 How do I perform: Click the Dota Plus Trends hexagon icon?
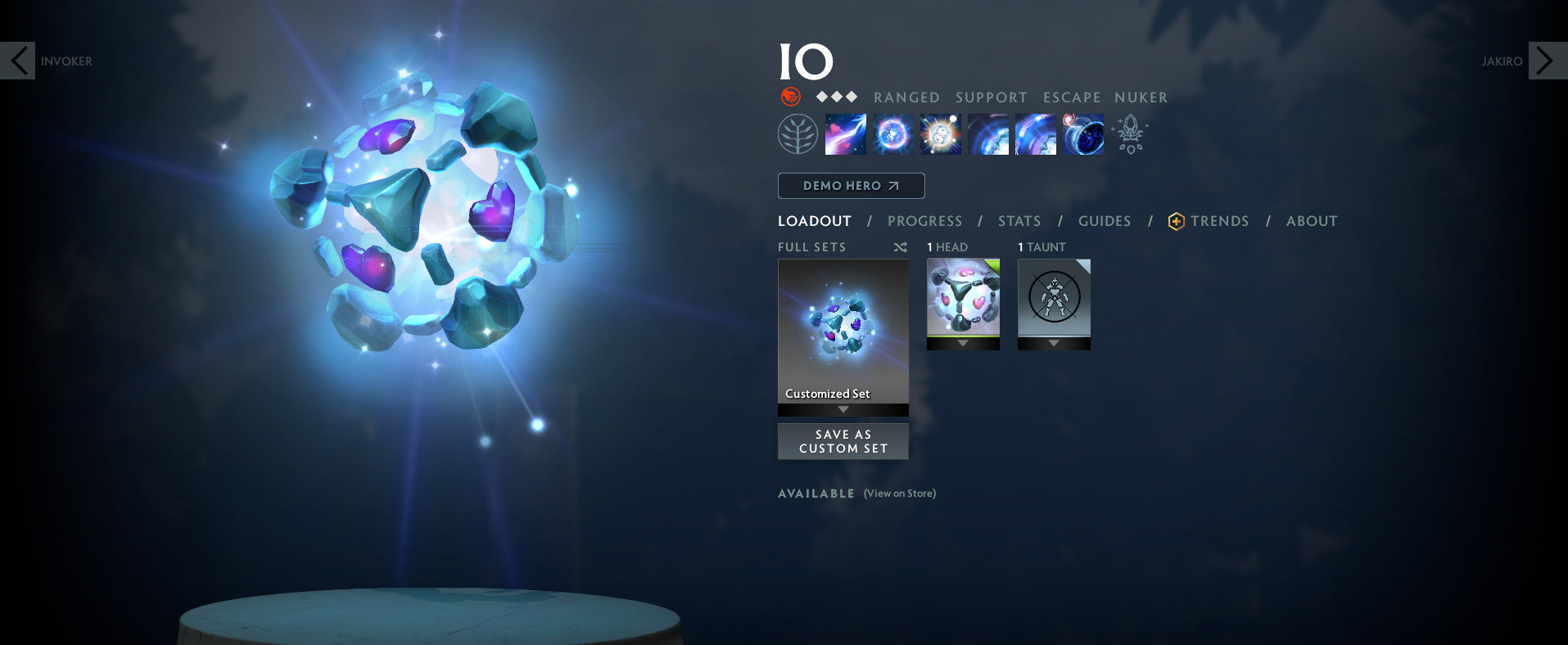point(1176,221)
